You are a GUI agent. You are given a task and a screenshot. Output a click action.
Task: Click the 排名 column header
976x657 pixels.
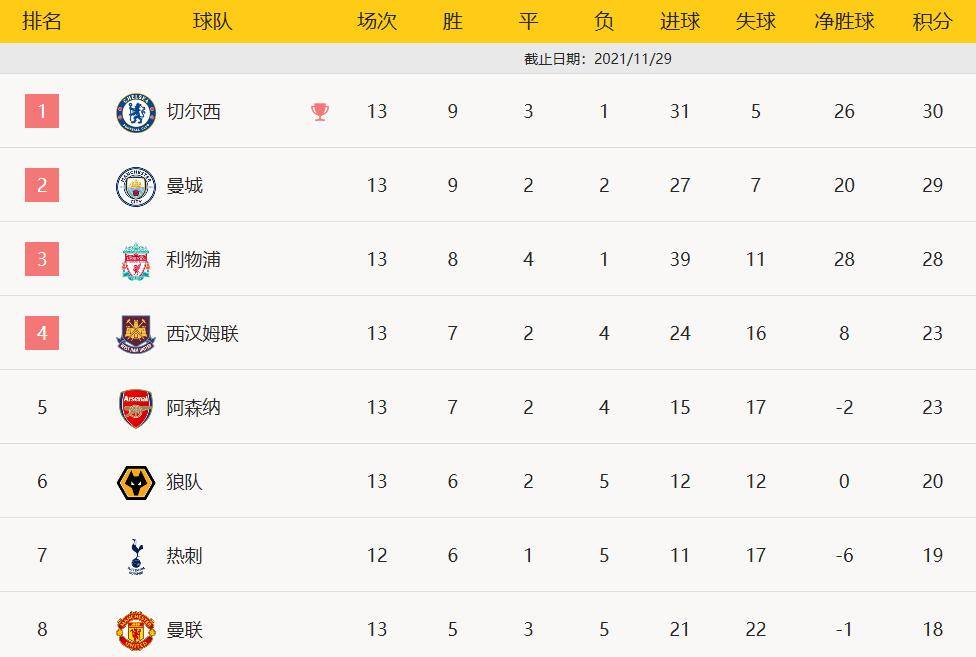click(42, 21)
